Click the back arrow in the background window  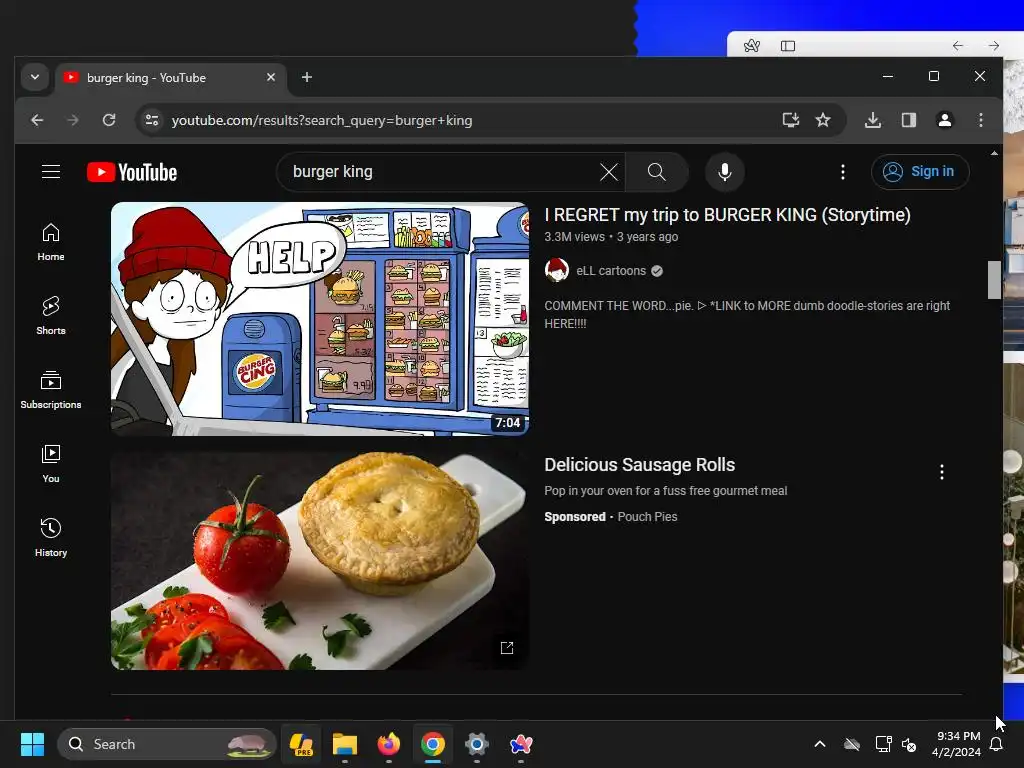click(957, 46)
